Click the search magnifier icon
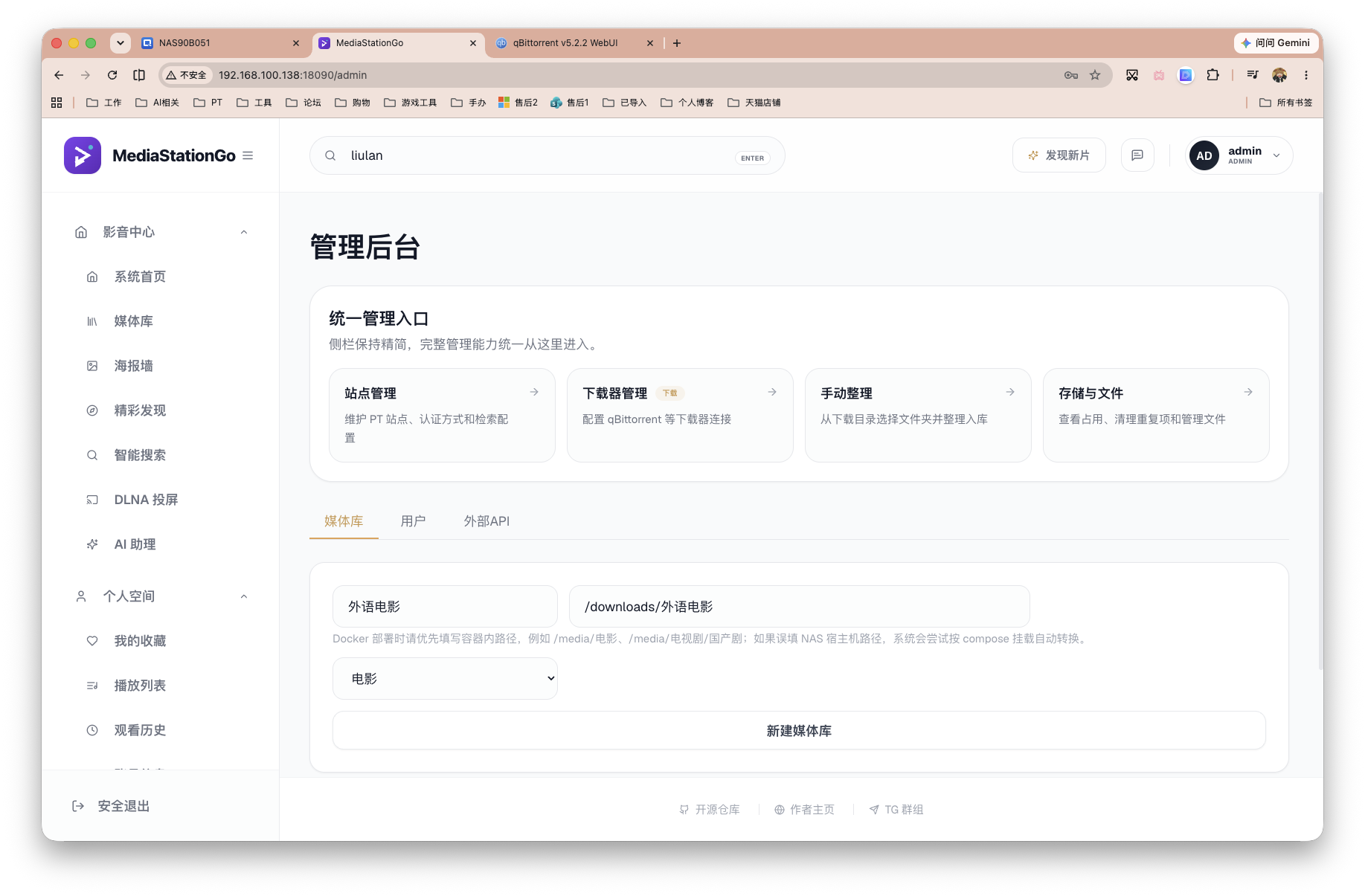Image resolution: width=1365 pixels, height=896 pixels. click(330, 156)
